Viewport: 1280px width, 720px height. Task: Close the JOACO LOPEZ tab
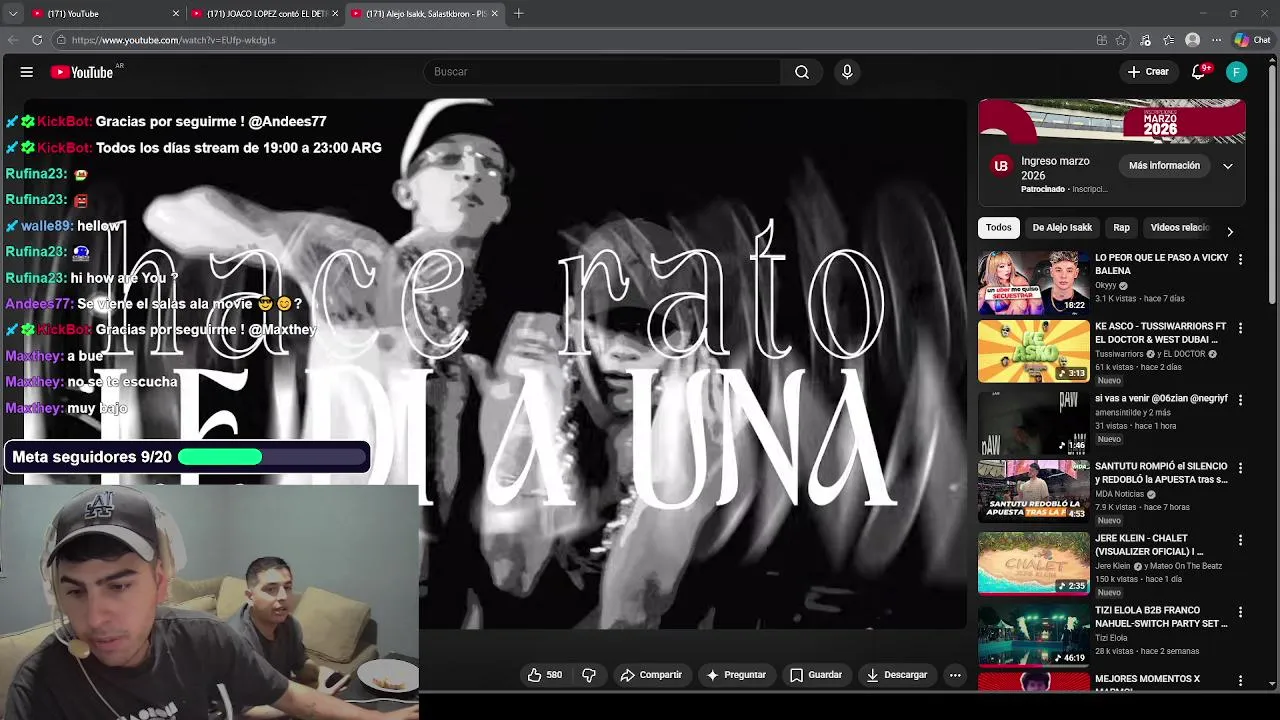[x=335, y=14]
